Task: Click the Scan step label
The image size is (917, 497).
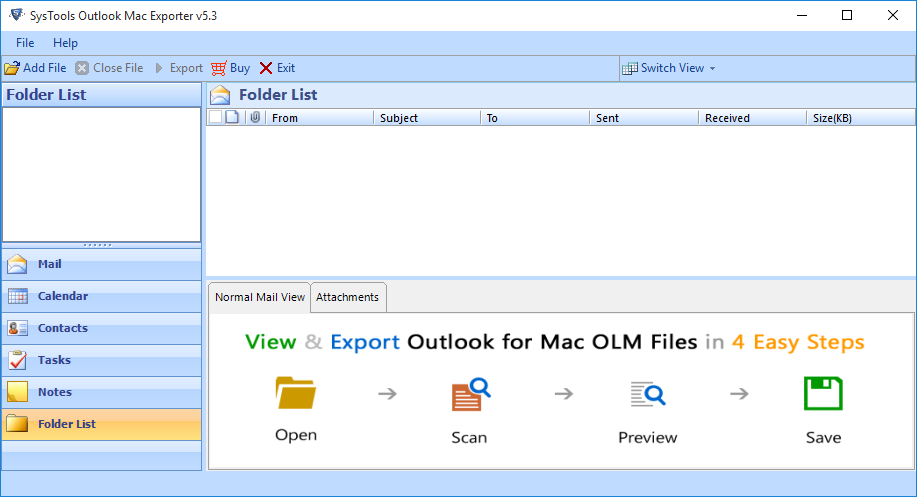Action: (469, 437)
